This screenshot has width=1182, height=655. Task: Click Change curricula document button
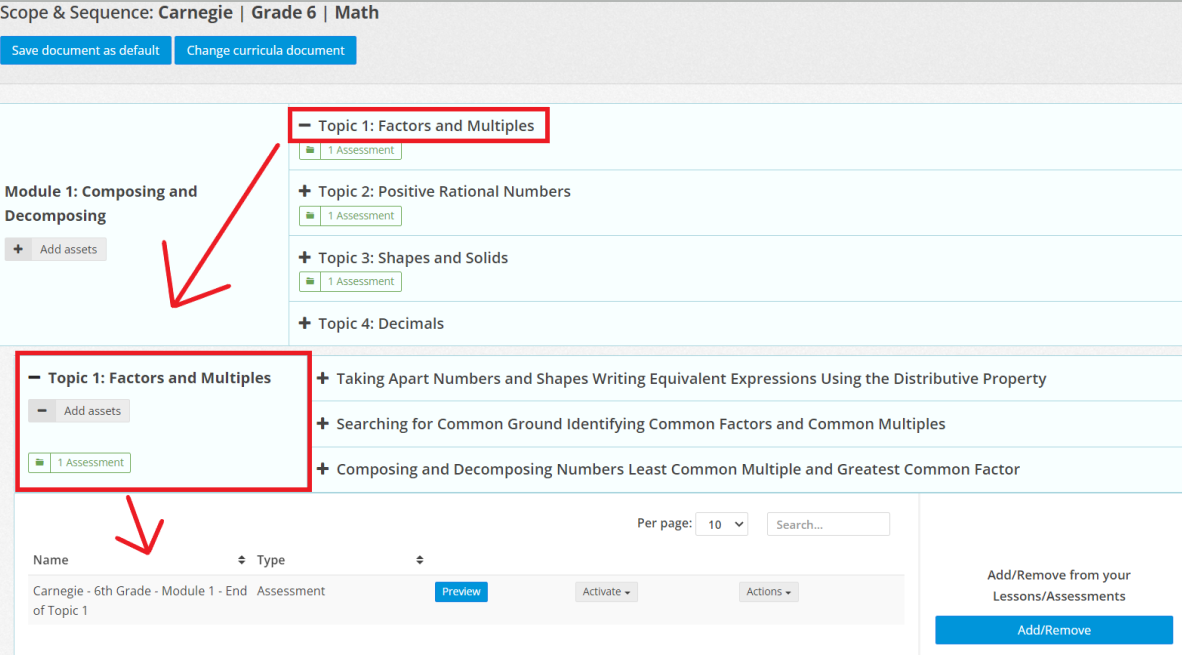click(x=265, y=50)
